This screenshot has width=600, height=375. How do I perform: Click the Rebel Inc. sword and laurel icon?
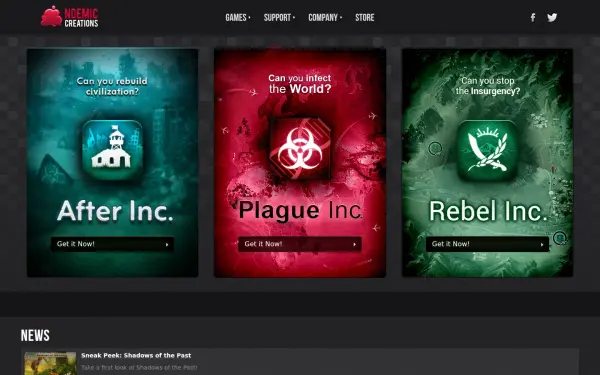point(488,150)
